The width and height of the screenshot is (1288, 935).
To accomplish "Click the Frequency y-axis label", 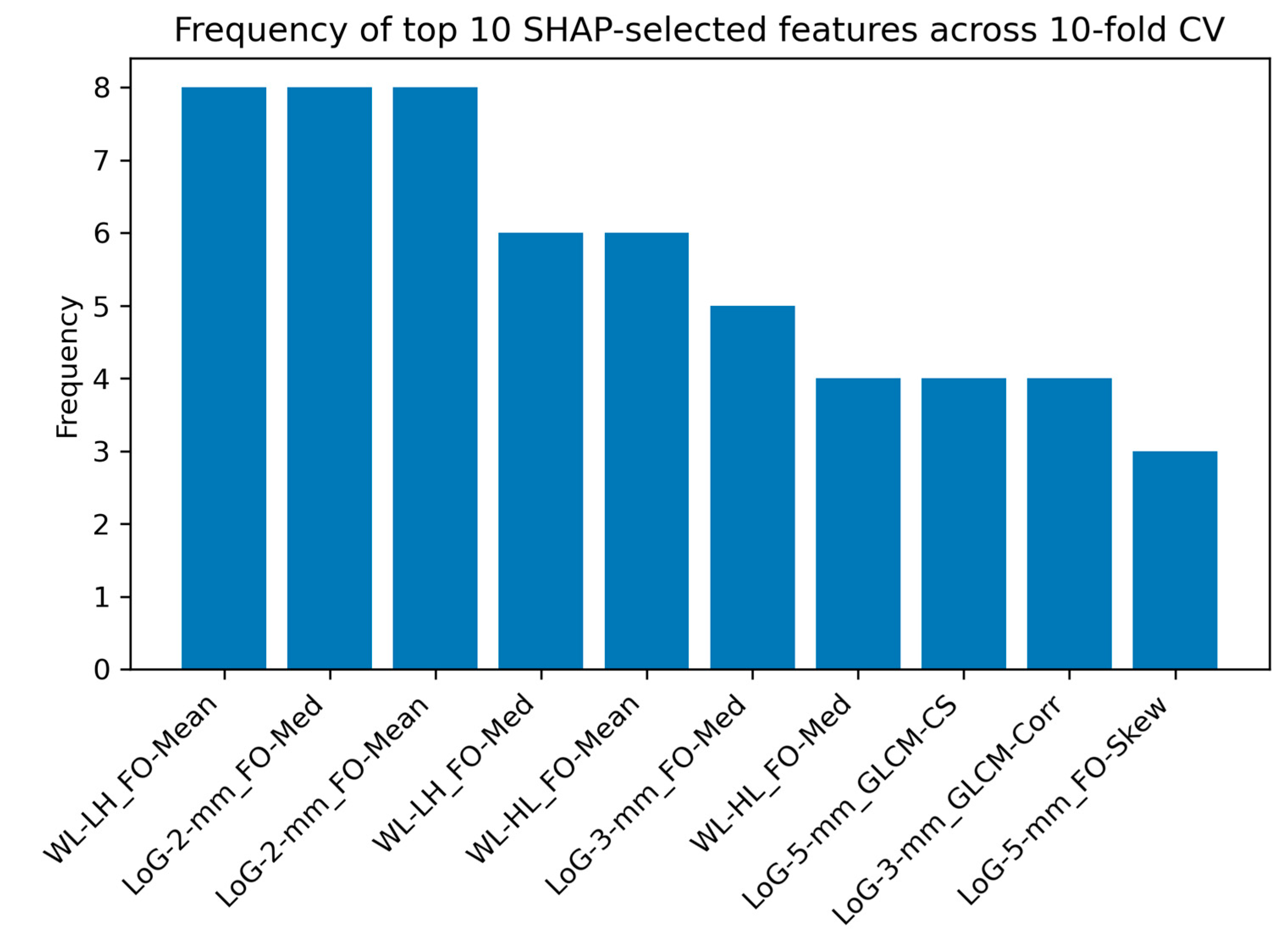I will pyautogui.click(x=67, y=367).
